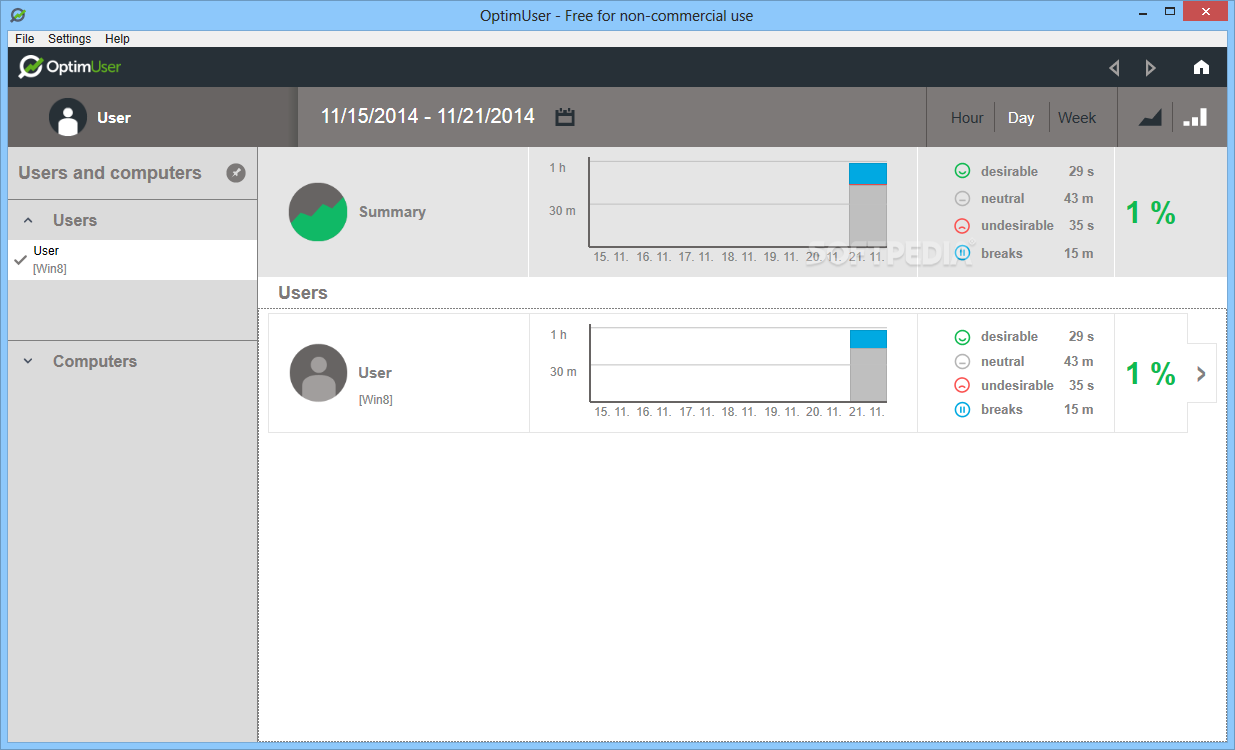Click the User row avatar icon
Screen dimensions: 1235x750
click(x=318, y=373)
